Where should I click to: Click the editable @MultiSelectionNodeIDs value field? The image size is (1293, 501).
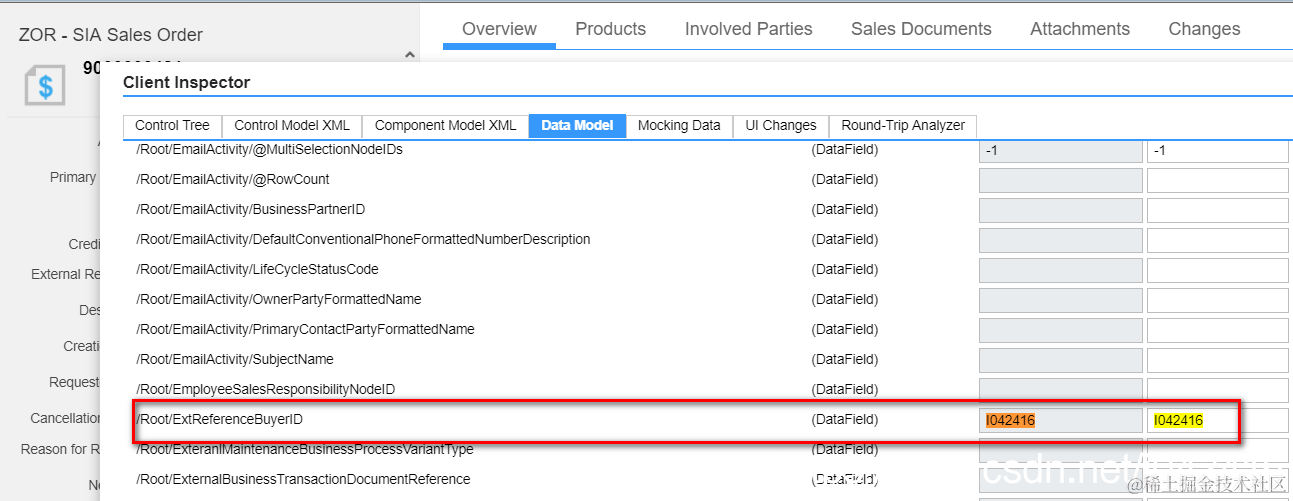point(1217,150)
